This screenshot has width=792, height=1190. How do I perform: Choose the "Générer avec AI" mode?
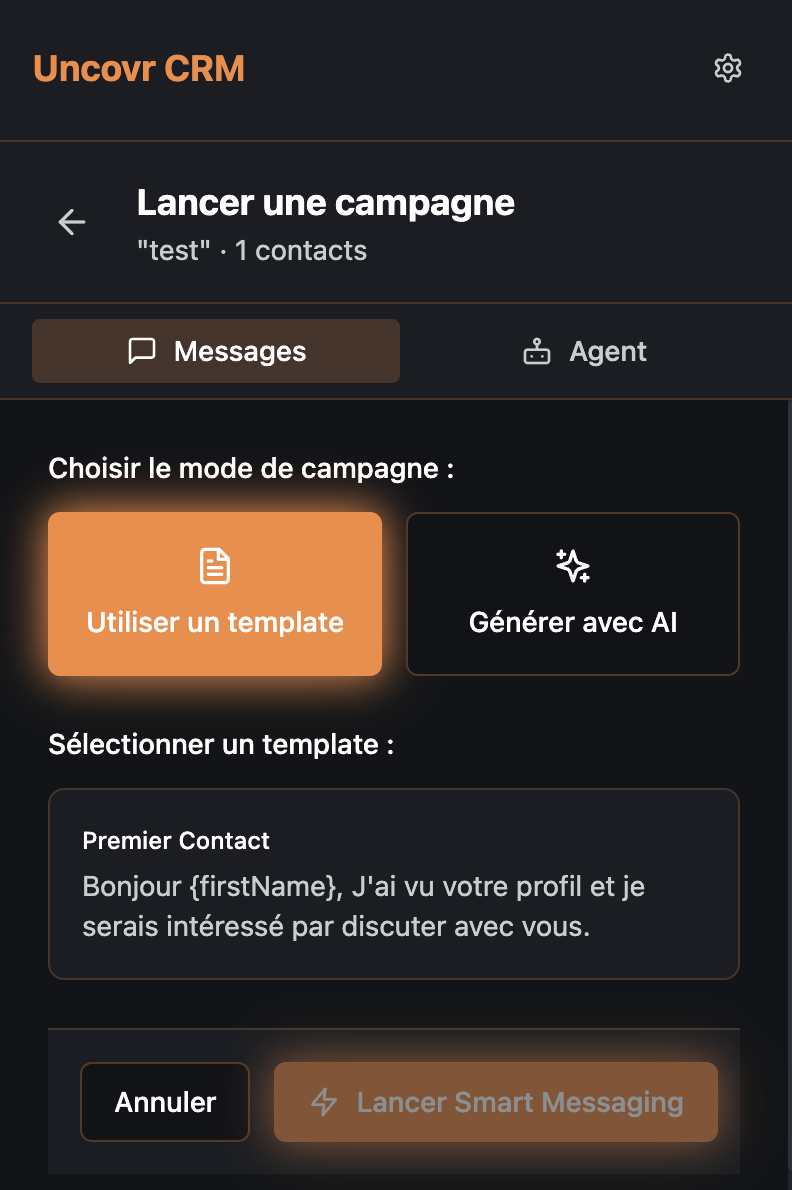pos(573,594)
